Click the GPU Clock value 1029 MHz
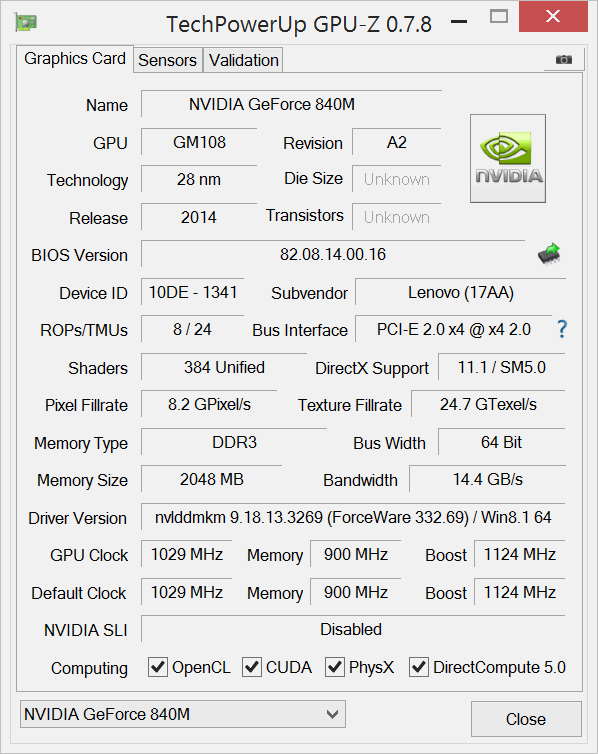Screen dimensions: 598x754 pyautogui.click(x=187, y=554)
